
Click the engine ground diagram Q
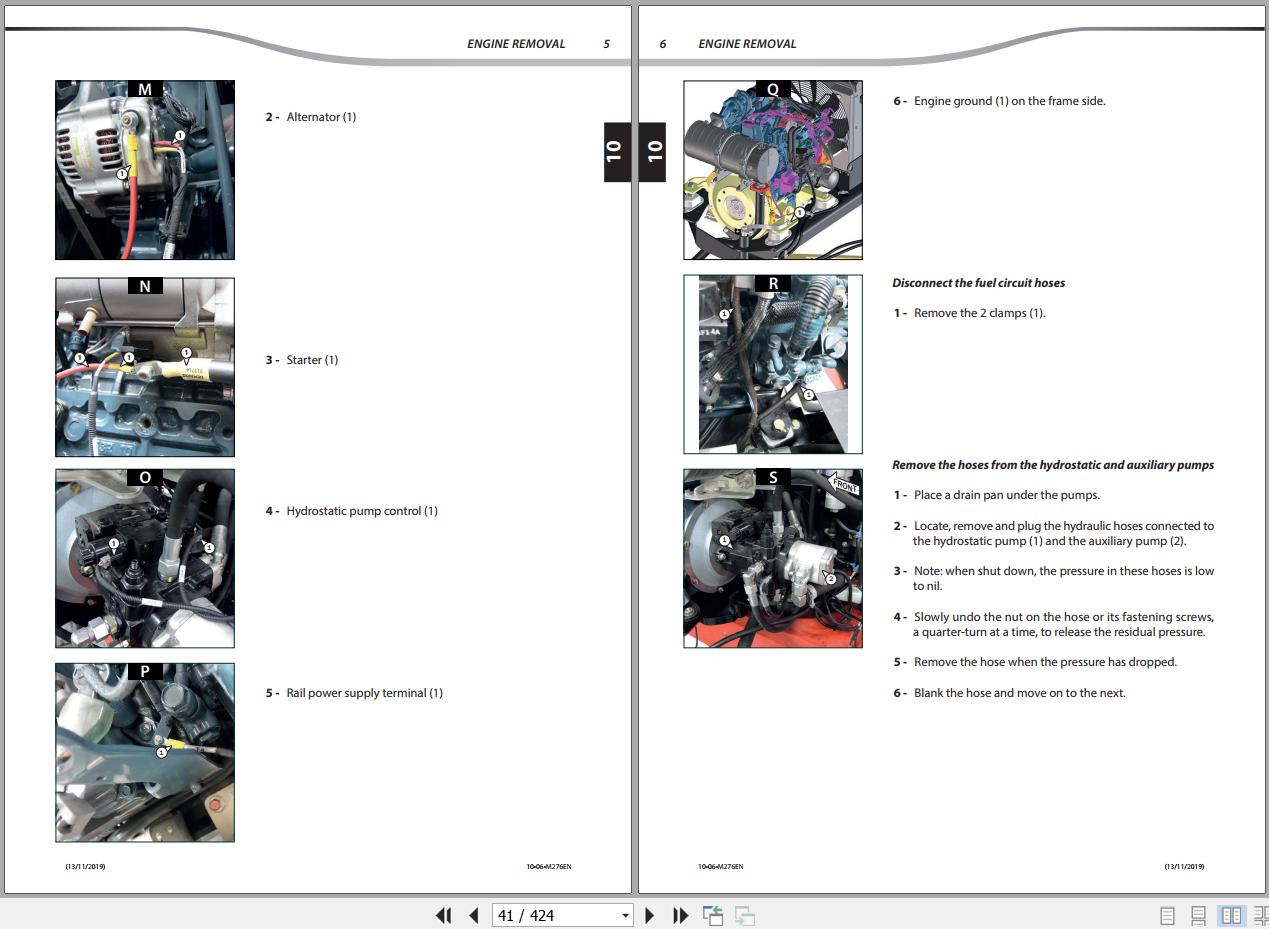click(773, 170)
